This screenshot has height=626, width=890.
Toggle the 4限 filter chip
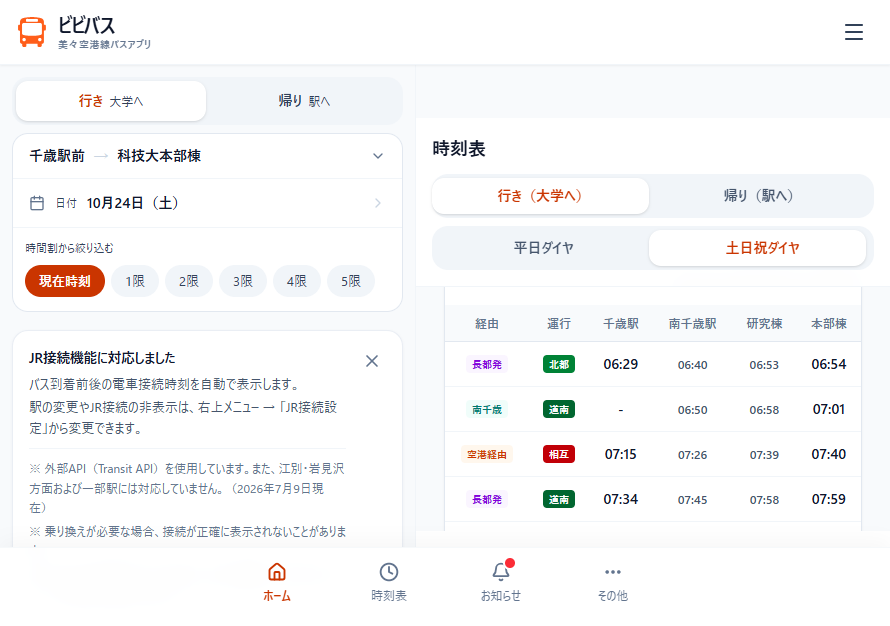(297, 281)
